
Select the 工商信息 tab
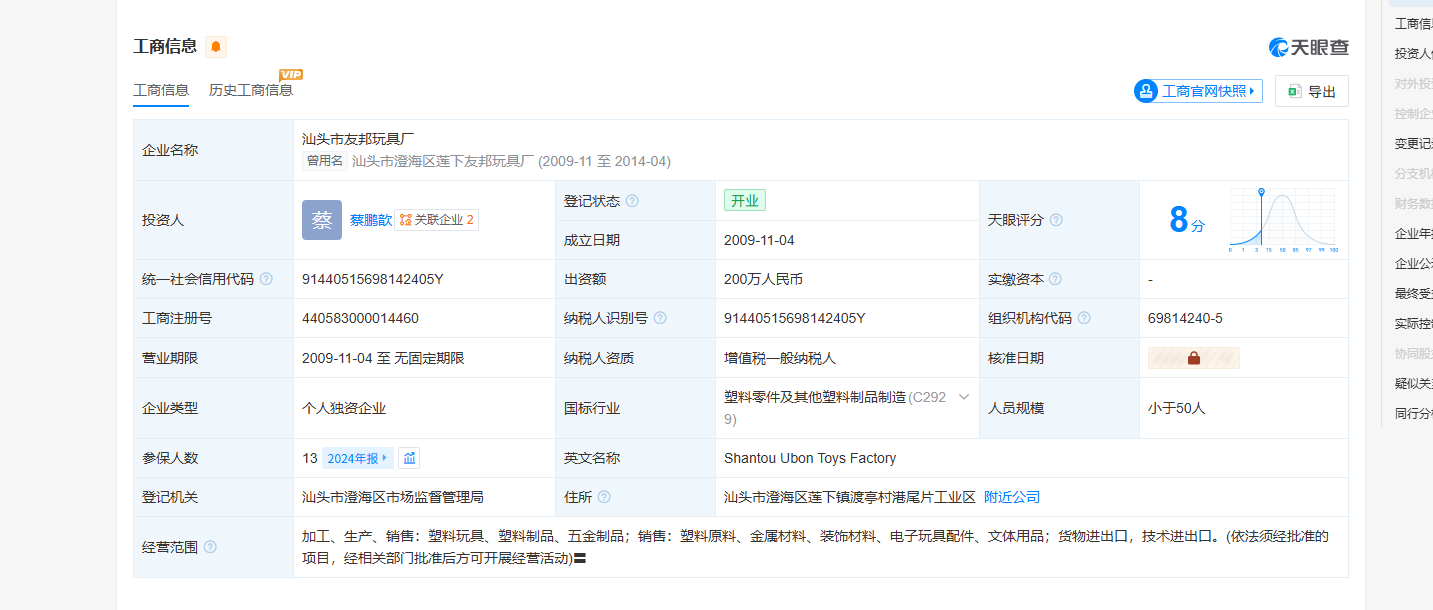pos(161,90)
